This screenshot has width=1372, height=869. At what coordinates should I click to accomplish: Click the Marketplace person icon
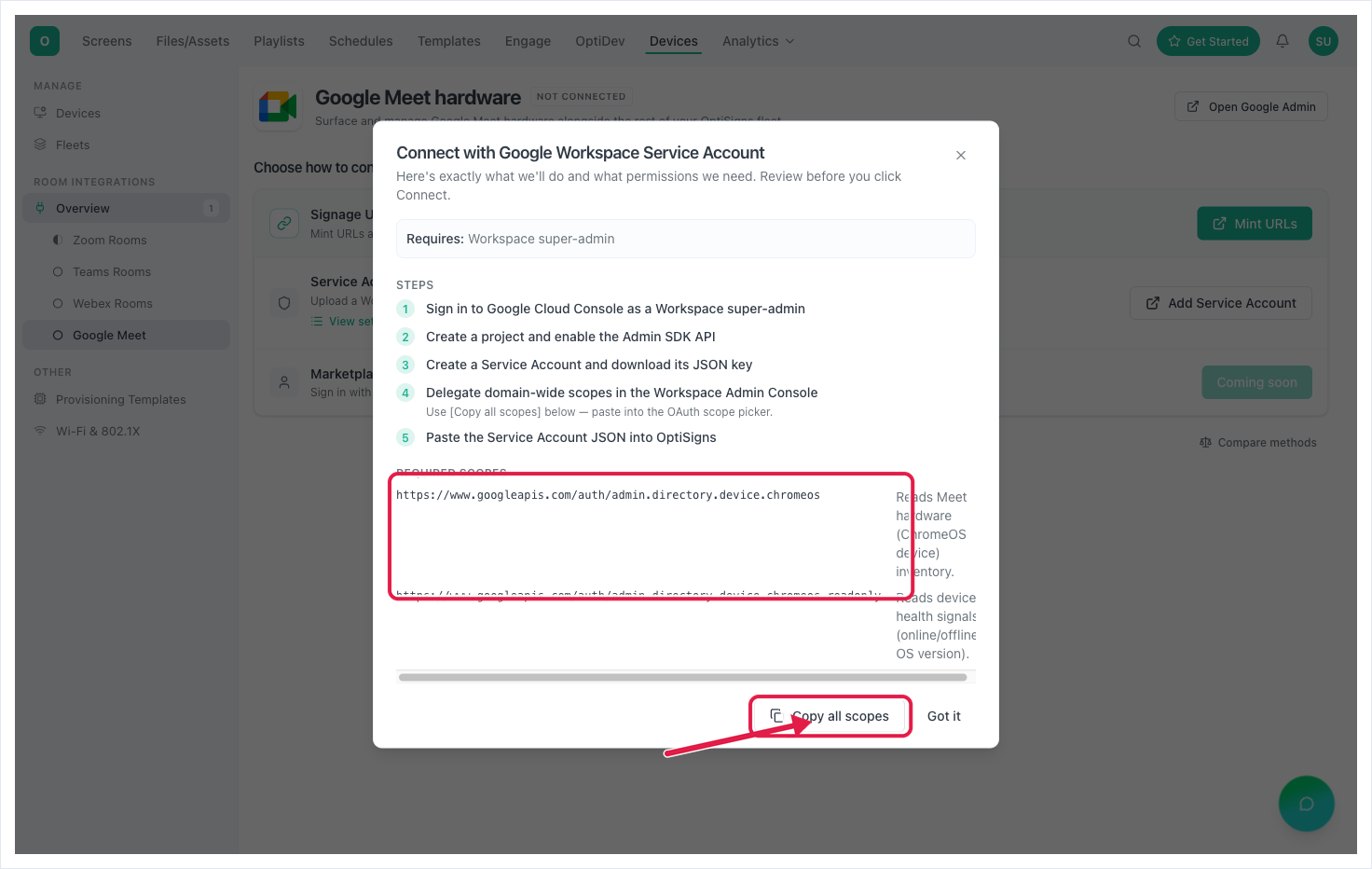pyautogui.click(x=284, y=382)
